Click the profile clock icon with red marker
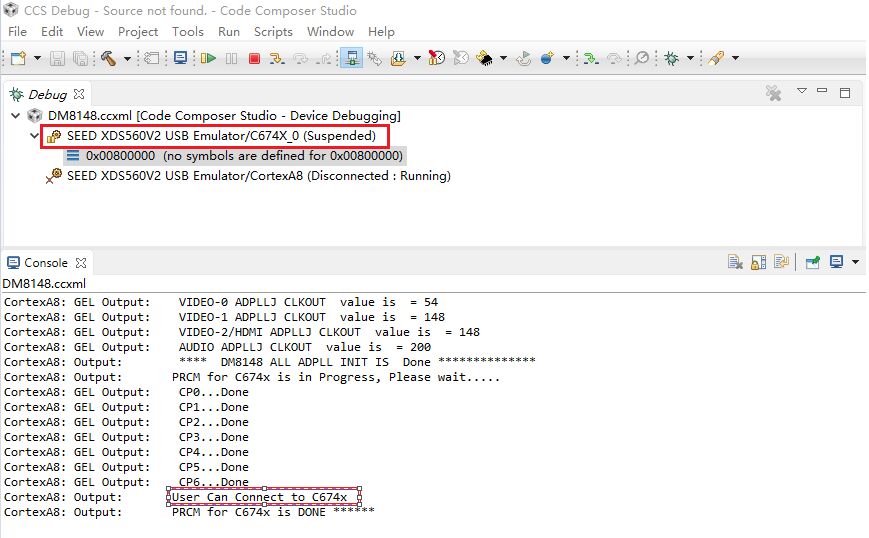The image size is (869, 538). (x=437, y=58)
